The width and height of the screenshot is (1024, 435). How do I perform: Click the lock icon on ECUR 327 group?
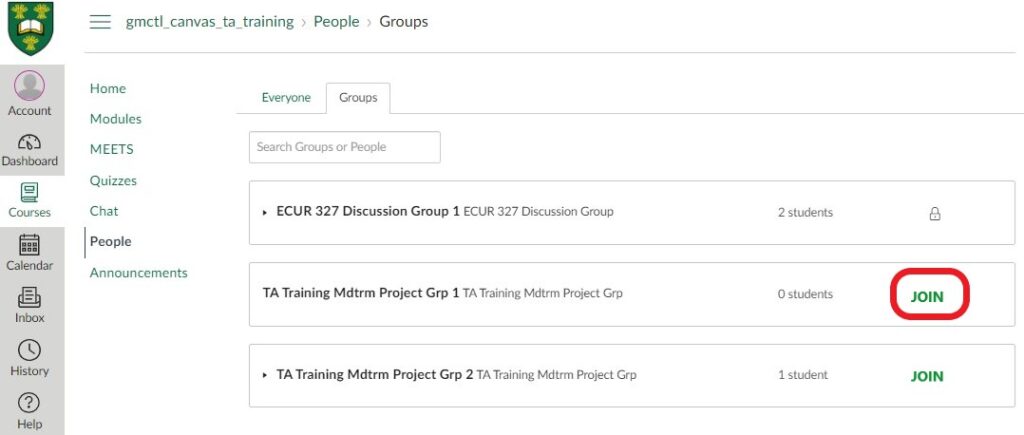tap(935, 213)
